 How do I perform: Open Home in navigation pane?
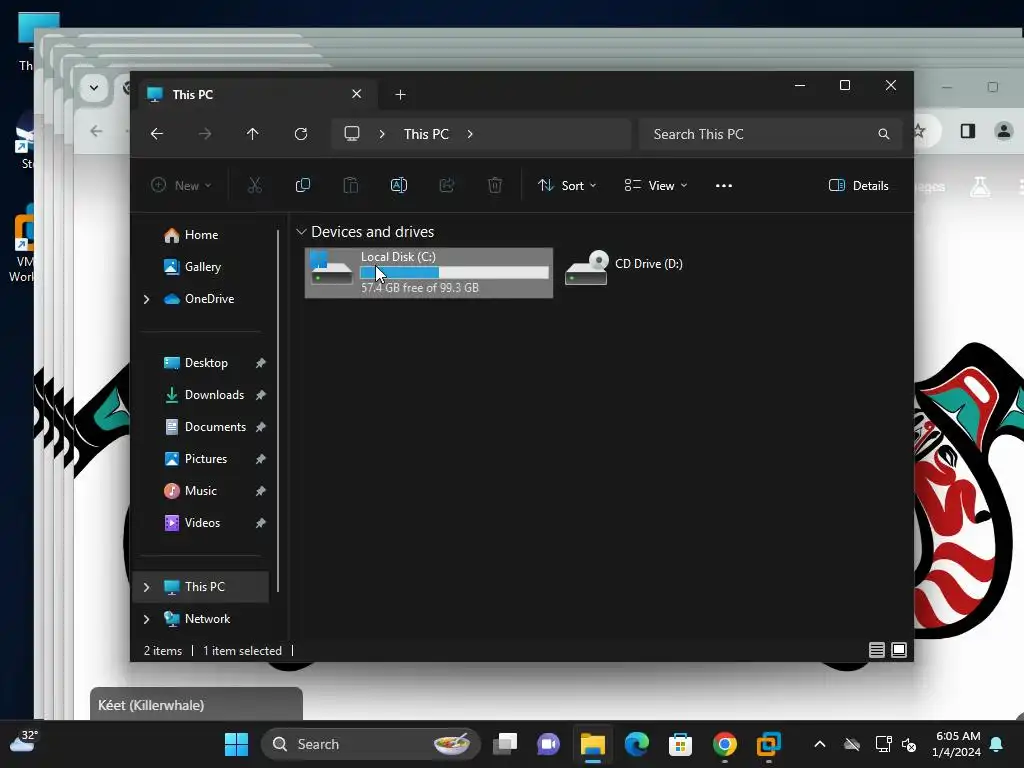pos(200,235)
